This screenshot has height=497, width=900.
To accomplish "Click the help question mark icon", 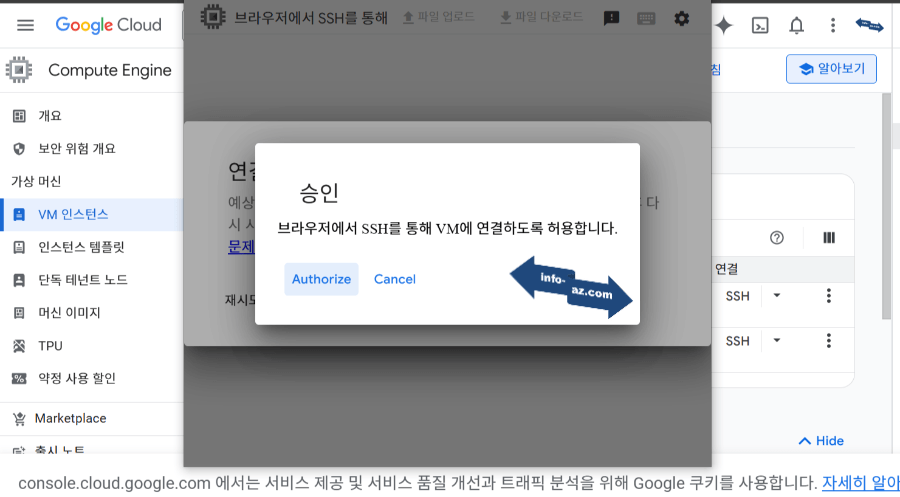I will point(777,238).
